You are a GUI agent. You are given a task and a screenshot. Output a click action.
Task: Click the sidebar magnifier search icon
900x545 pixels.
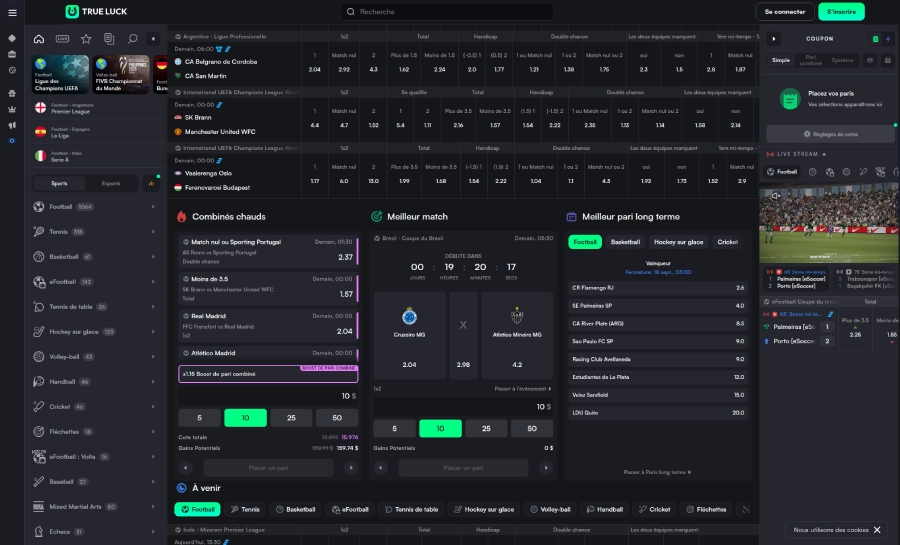coord(132,39)
